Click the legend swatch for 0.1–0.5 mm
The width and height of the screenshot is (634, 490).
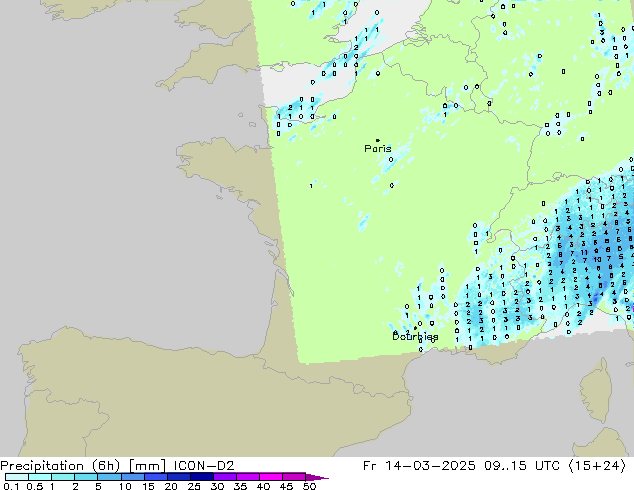point(17,477)
